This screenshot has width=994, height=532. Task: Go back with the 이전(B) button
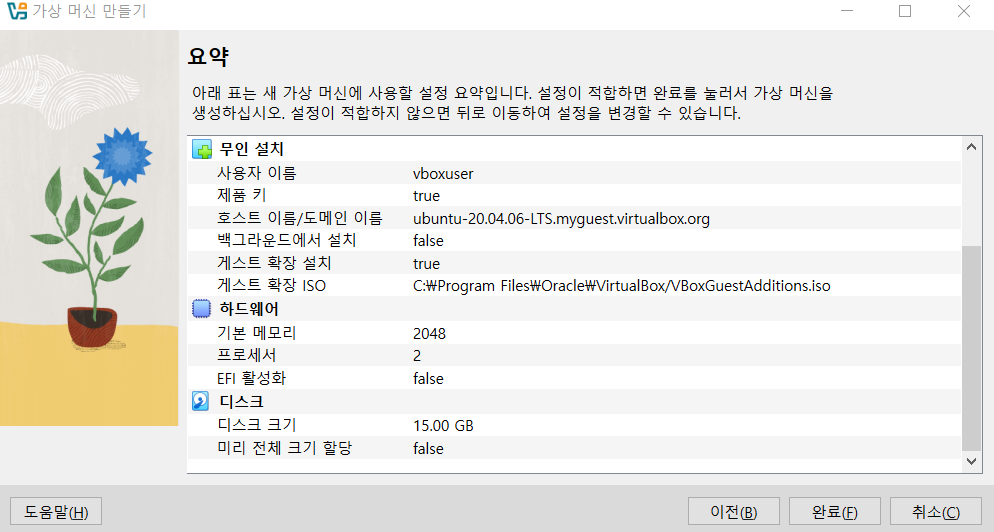pyautogui.click(x=733, y=511)
